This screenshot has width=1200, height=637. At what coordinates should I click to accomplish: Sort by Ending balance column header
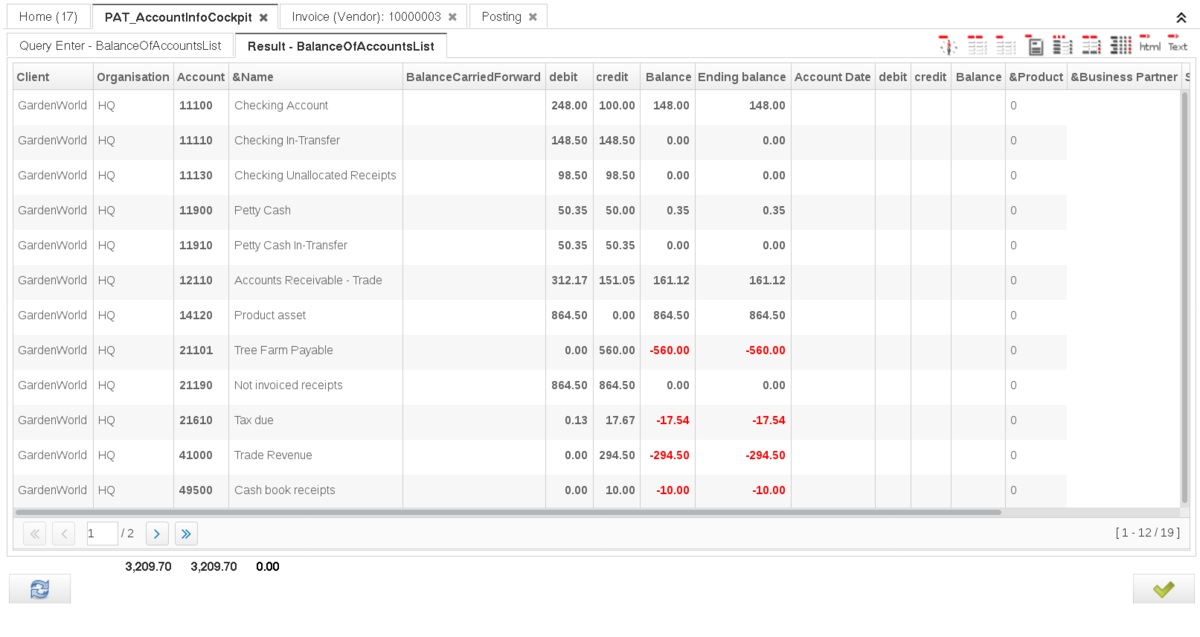click(742, 77)
